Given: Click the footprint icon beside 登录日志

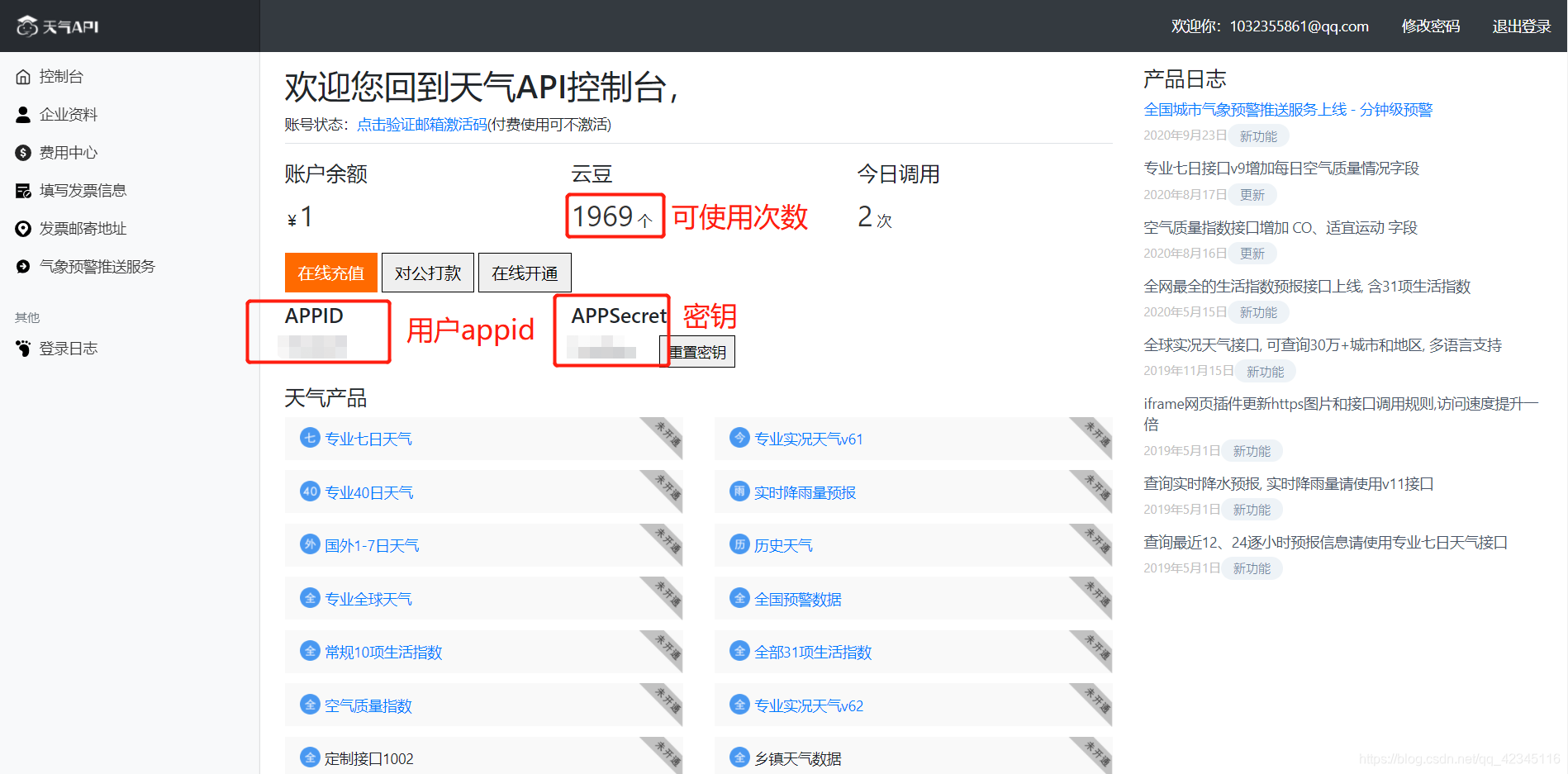Looking at the screenshot, I should (x=23, y=349).
